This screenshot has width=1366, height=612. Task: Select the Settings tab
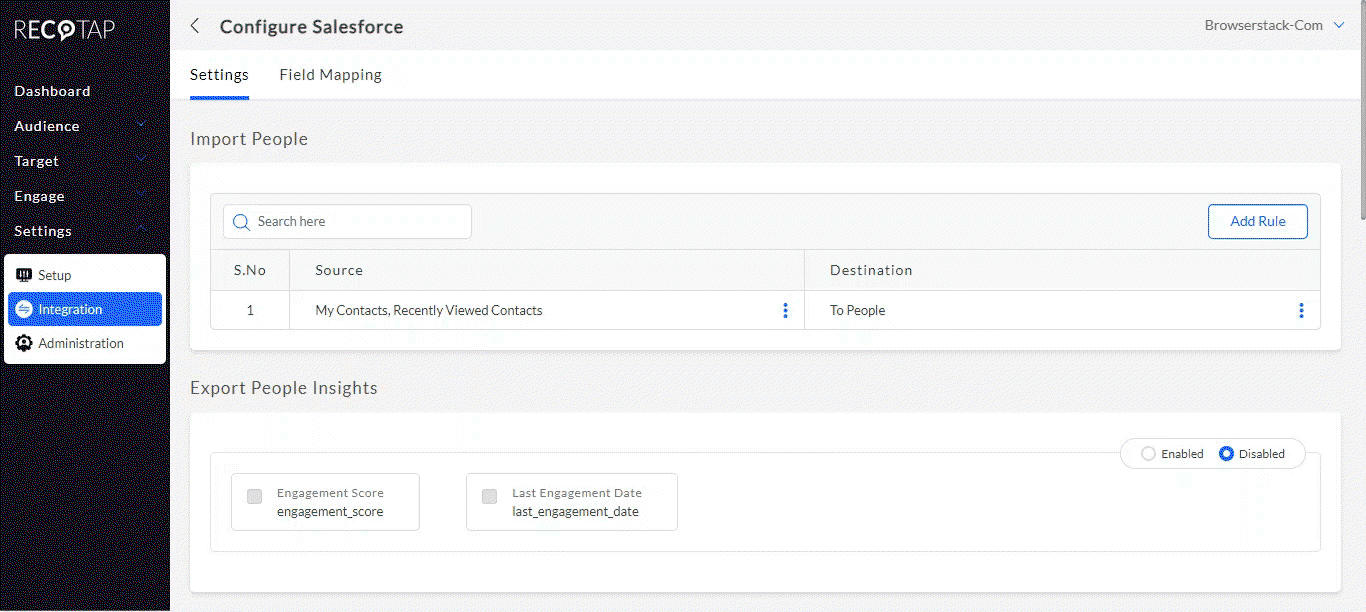click(219, 75)
